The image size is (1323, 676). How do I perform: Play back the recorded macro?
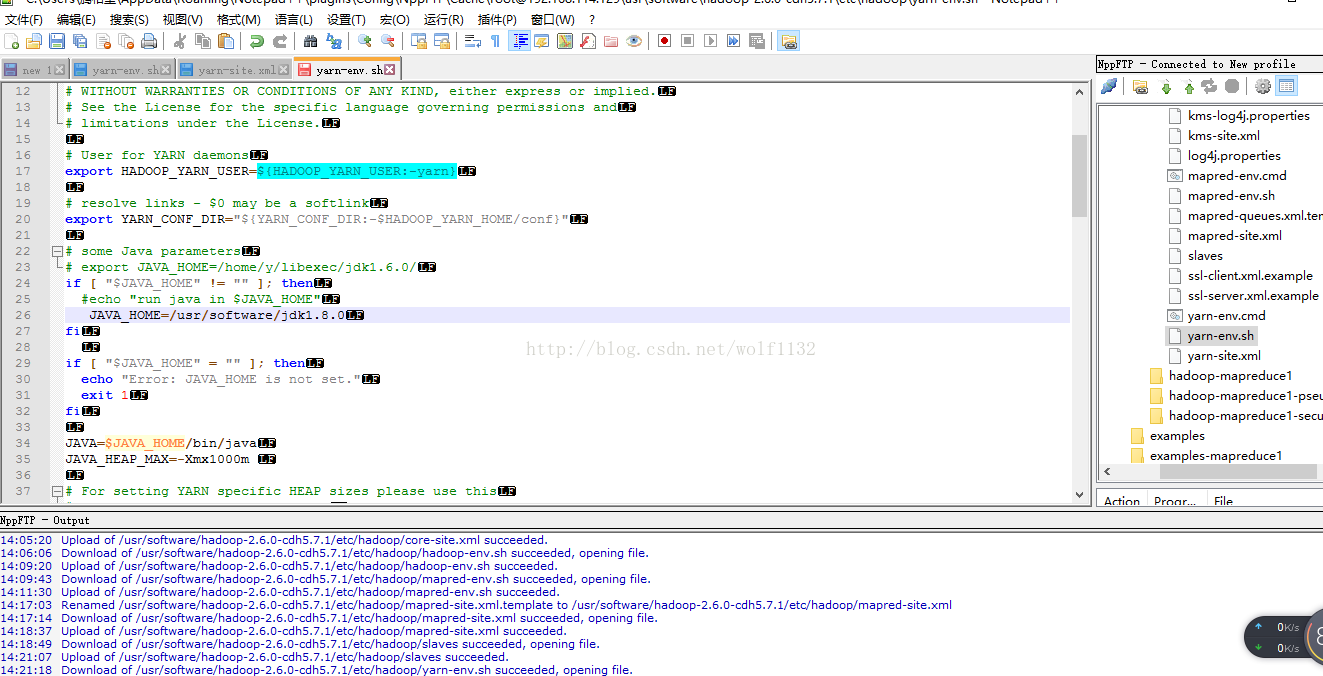(710, 41)
